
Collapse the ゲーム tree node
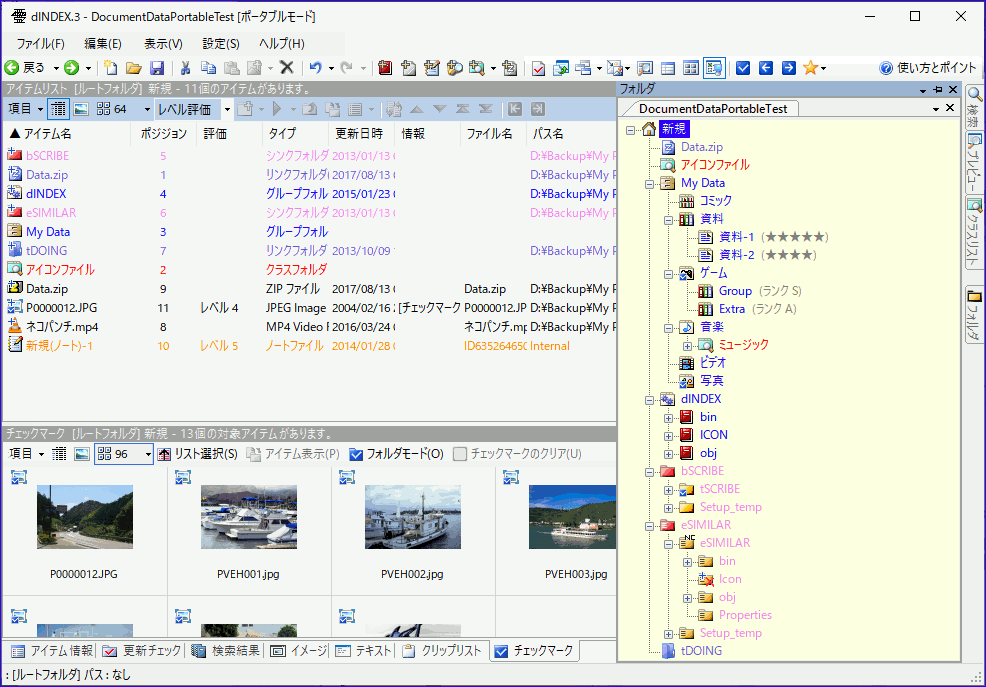click(668, 274)
